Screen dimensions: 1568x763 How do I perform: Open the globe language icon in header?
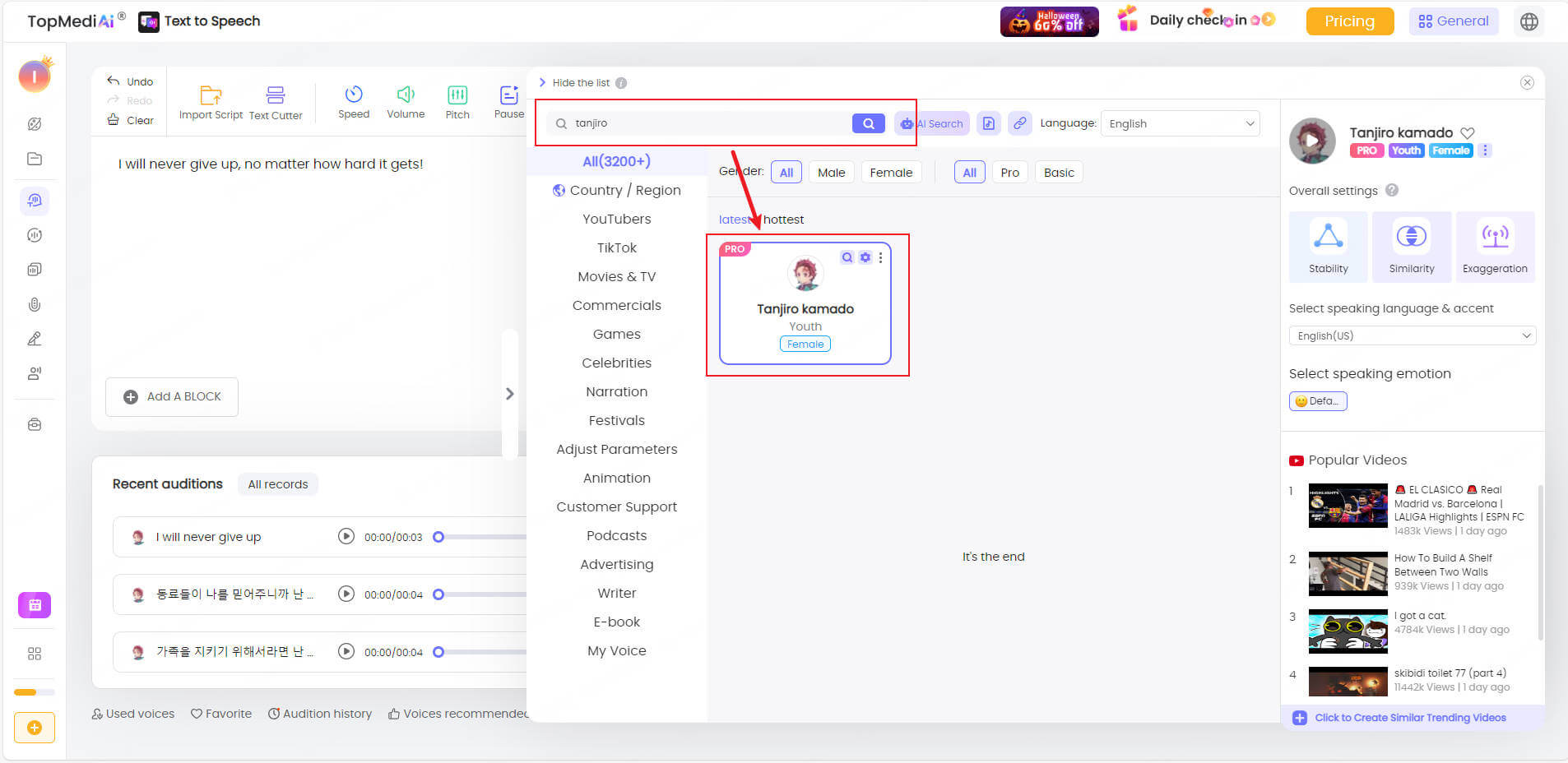tap(1529, 21)
